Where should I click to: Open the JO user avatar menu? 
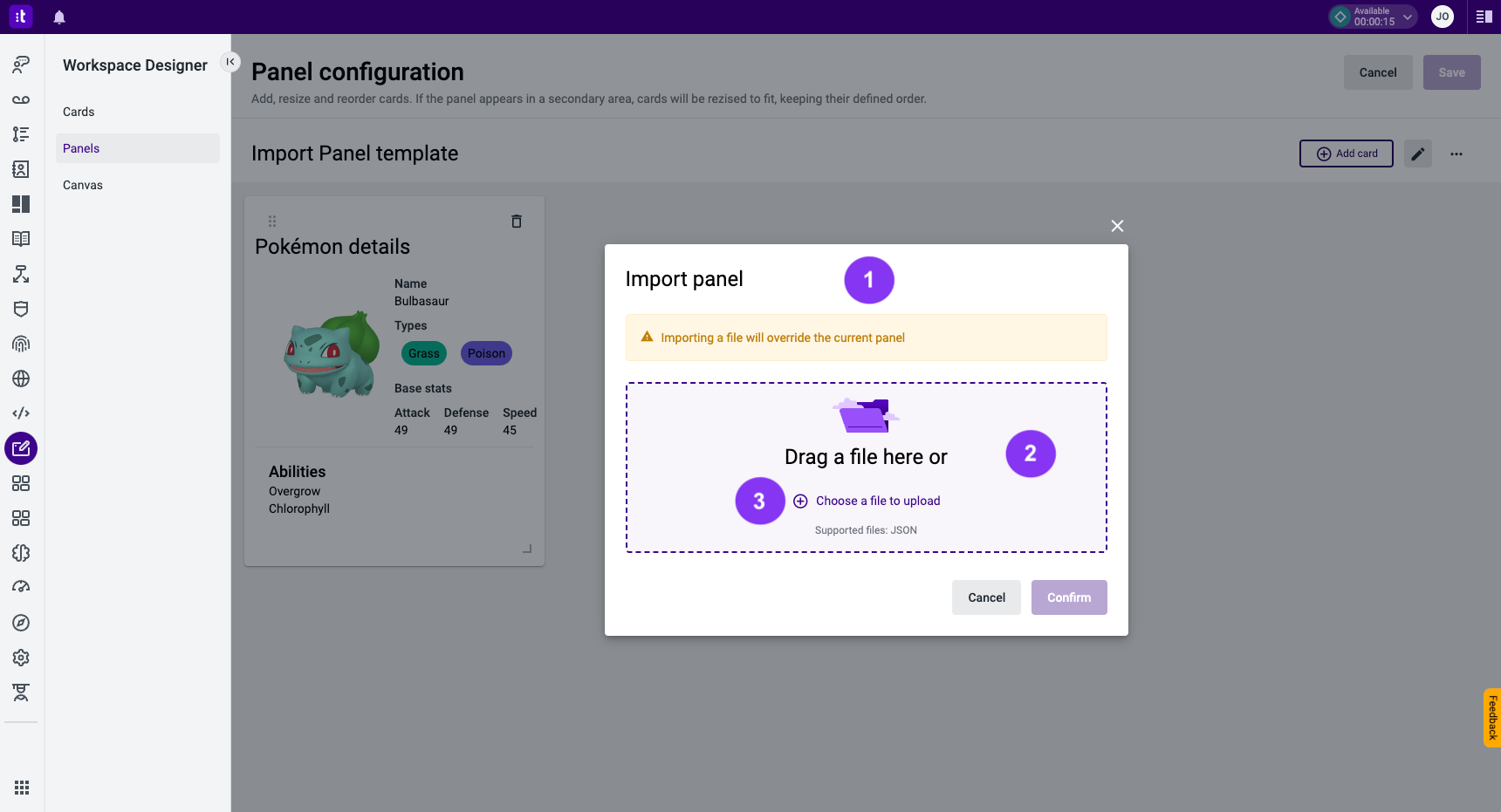pyautogui.click(x=1443, y=17)
